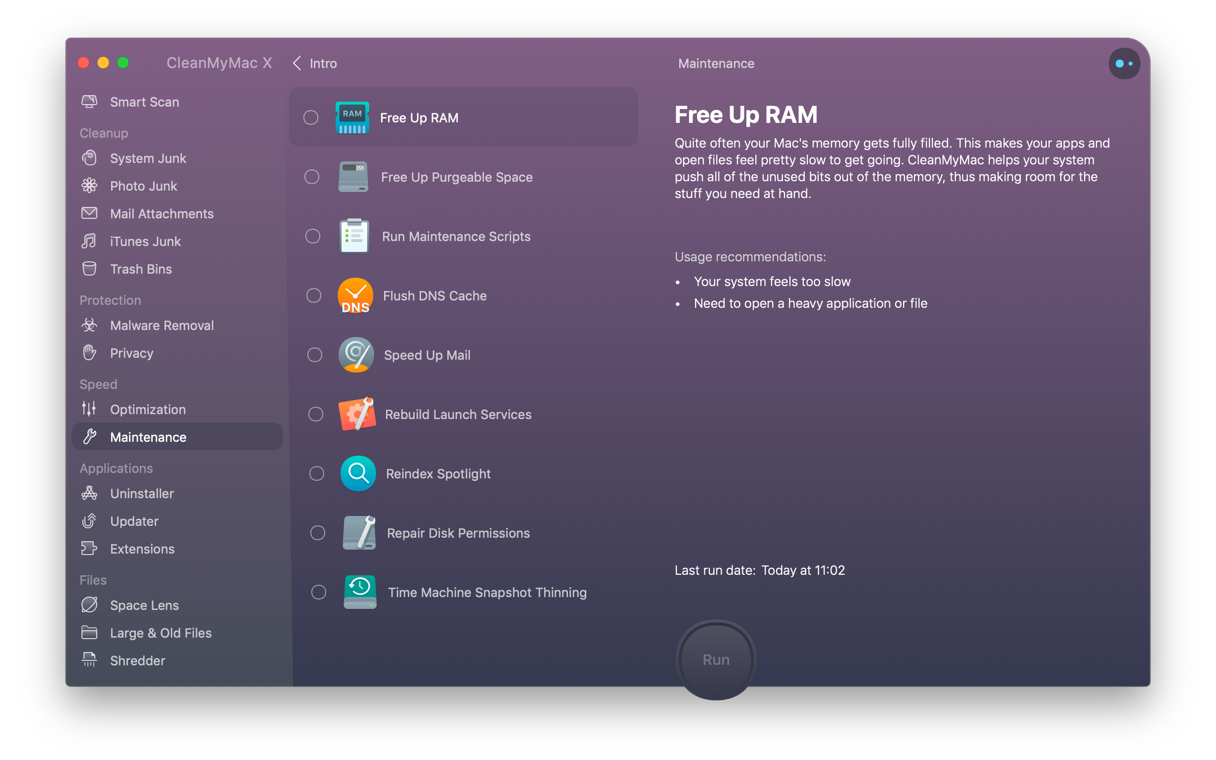
Task: Click the Large & Old Files folder icon
Action: pos(90,633)
